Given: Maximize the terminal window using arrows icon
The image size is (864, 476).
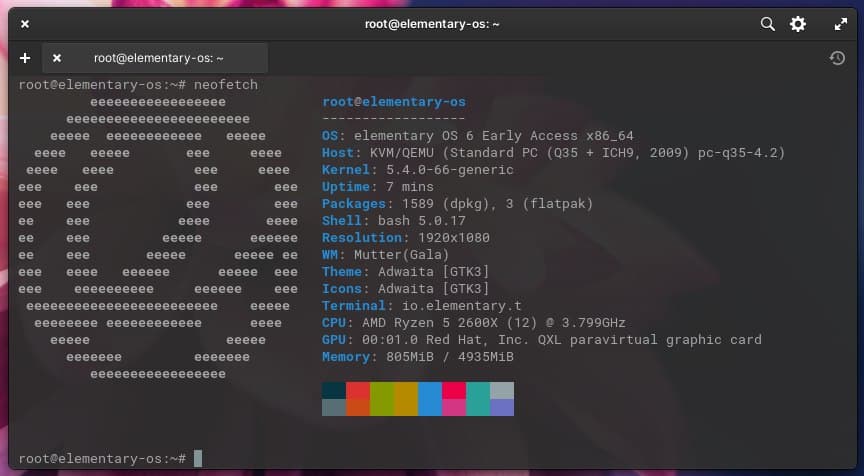Looking at the screenshot, I should 840,24.
